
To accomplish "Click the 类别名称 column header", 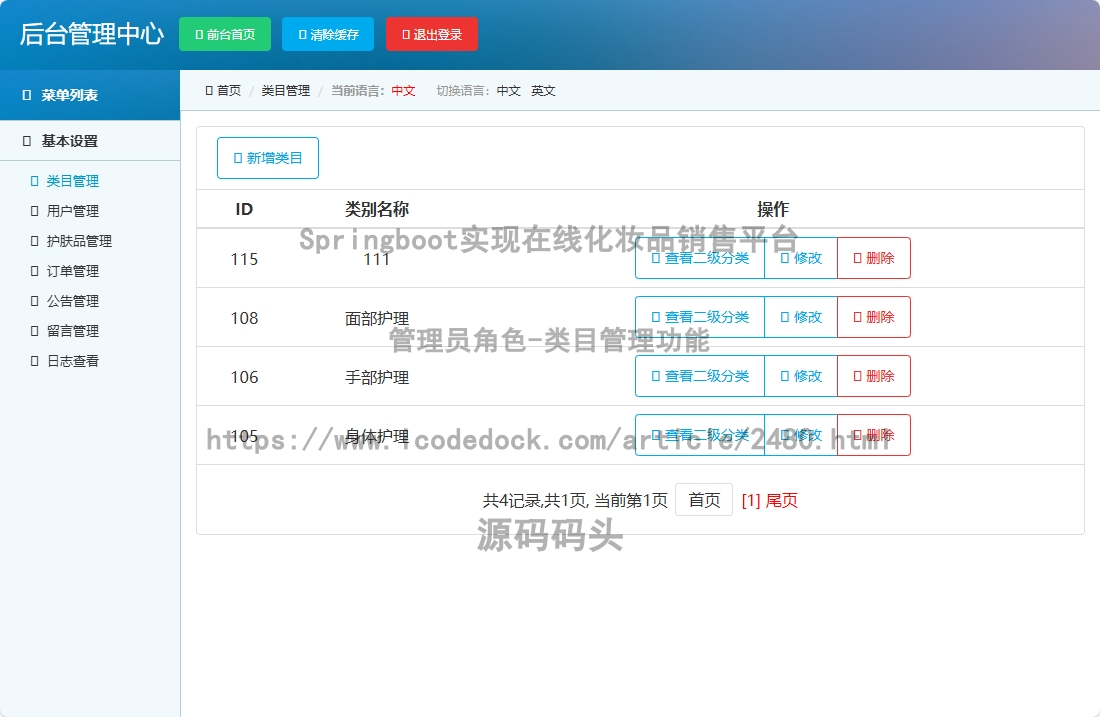I will (x=377, y=209).
